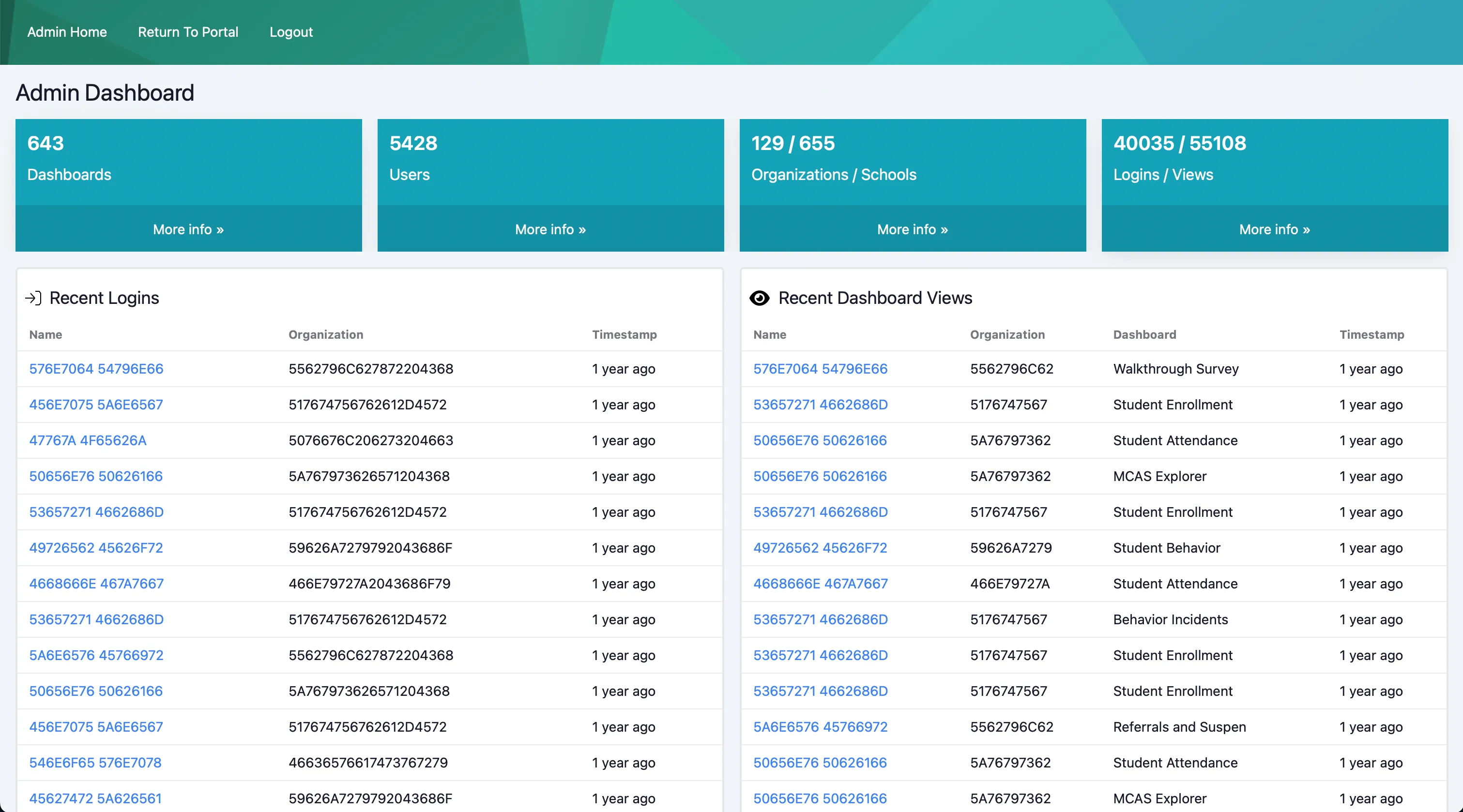1463x812 pixels.
Task: Open the user on the Student Behavior view row
Action: click(820, 548)
